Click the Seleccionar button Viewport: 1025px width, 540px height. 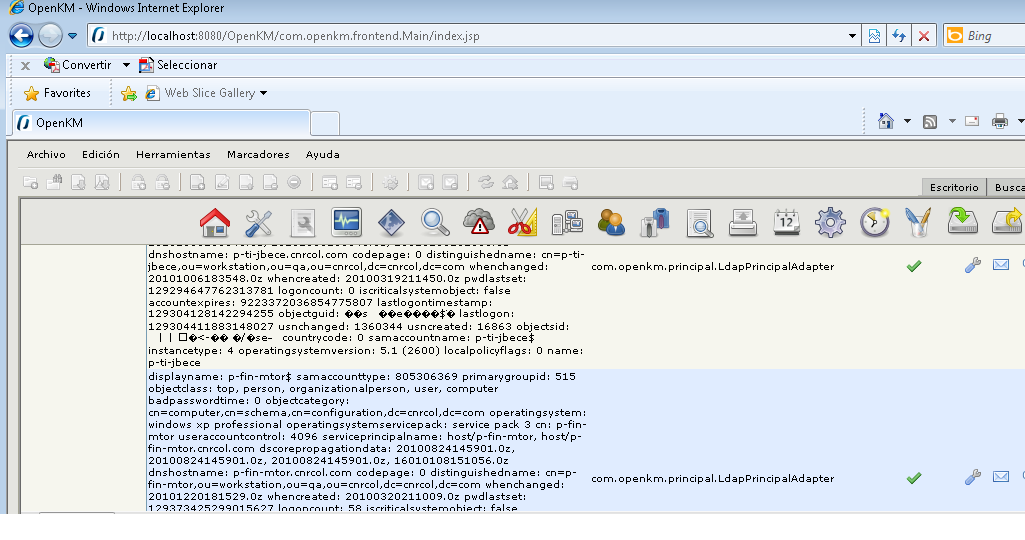pos(178,65)
